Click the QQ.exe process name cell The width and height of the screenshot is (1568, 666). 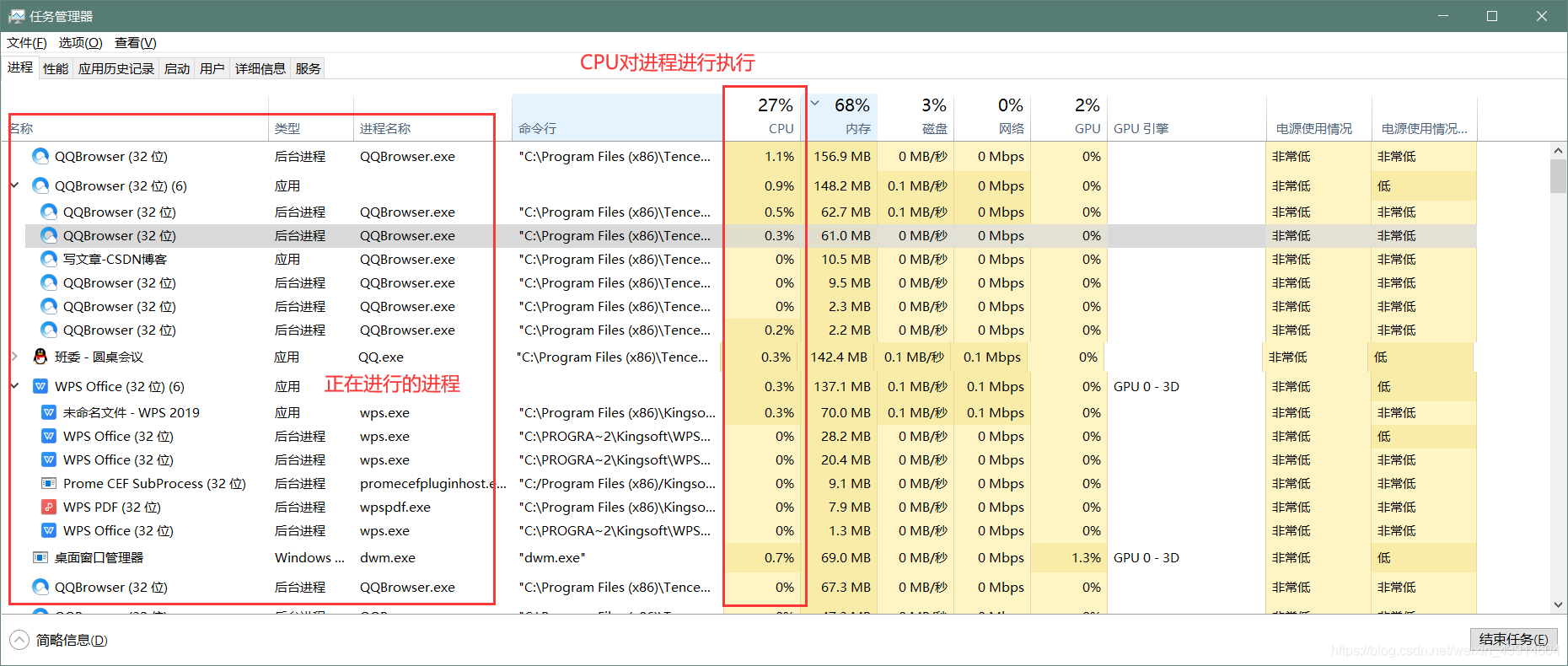pos(381,357)
